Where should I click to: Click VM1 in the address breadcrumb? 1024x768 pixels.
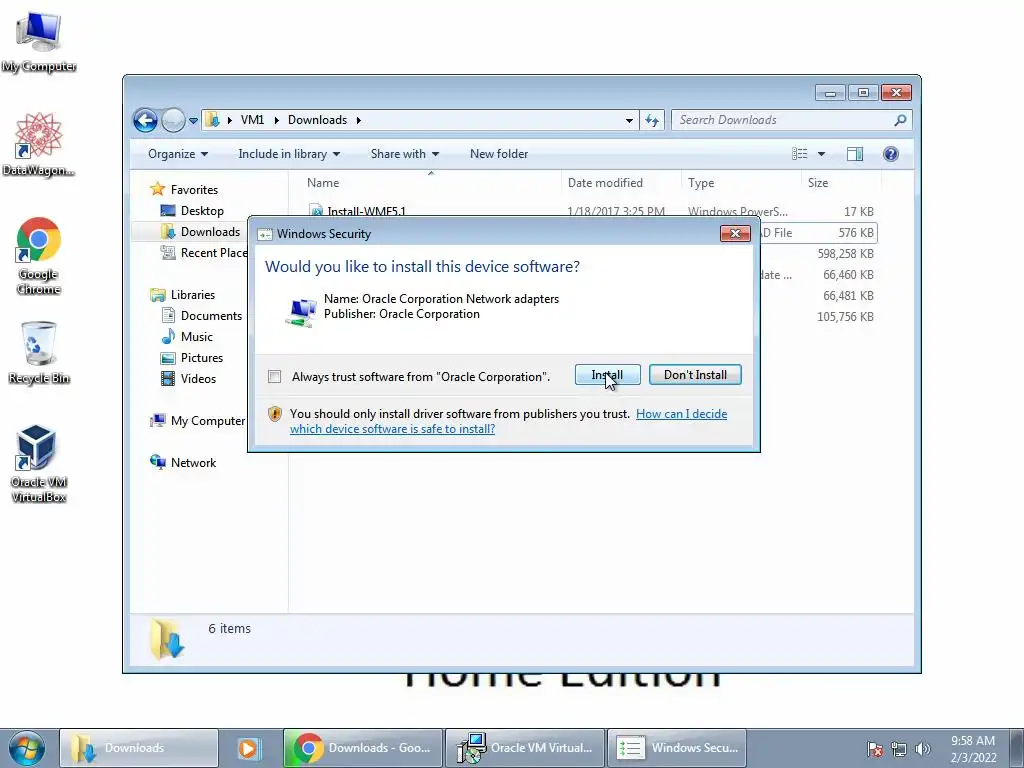[x=252, y=120]
